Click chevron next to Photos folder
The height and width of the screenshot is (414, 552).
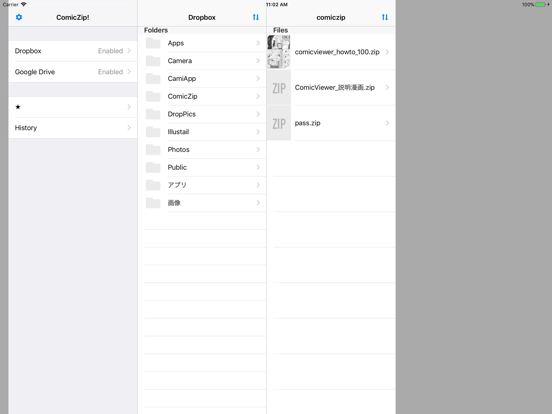click(258, 150)
